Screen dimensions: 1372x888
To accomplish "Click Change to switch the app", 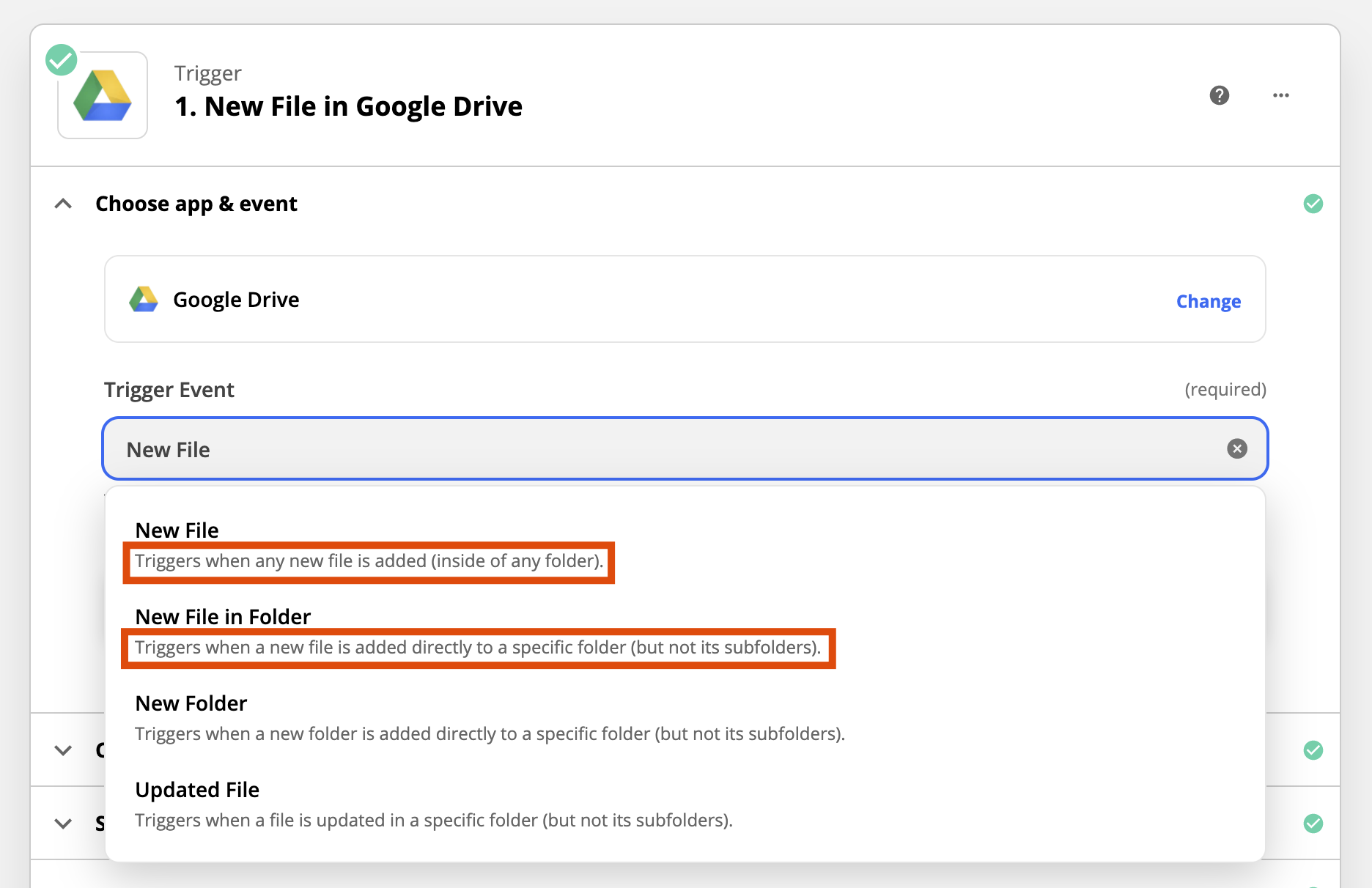I will pyautogui.click(x=1209, y=301).
